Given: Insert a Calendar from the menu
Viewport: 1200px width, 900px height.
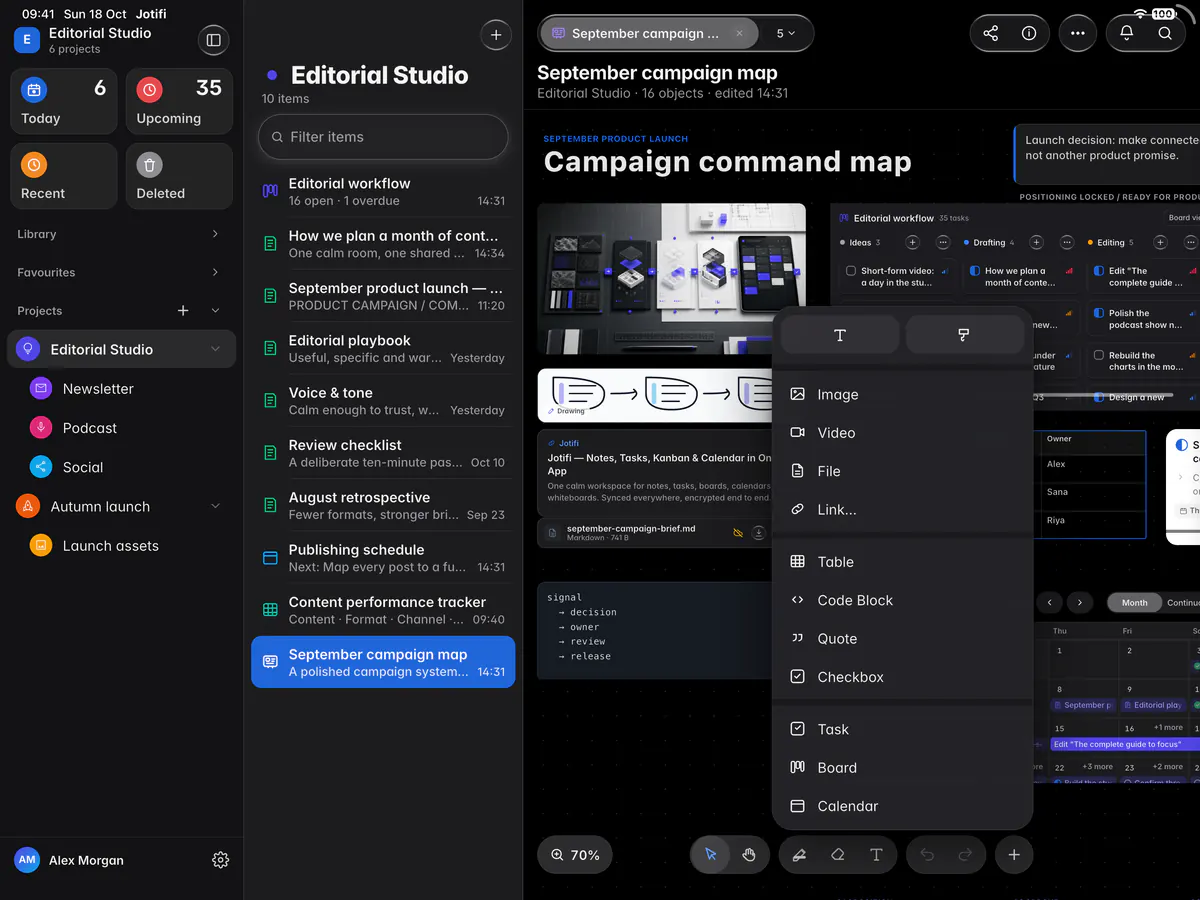Looking at the screenshot, I should pos(903,806).
